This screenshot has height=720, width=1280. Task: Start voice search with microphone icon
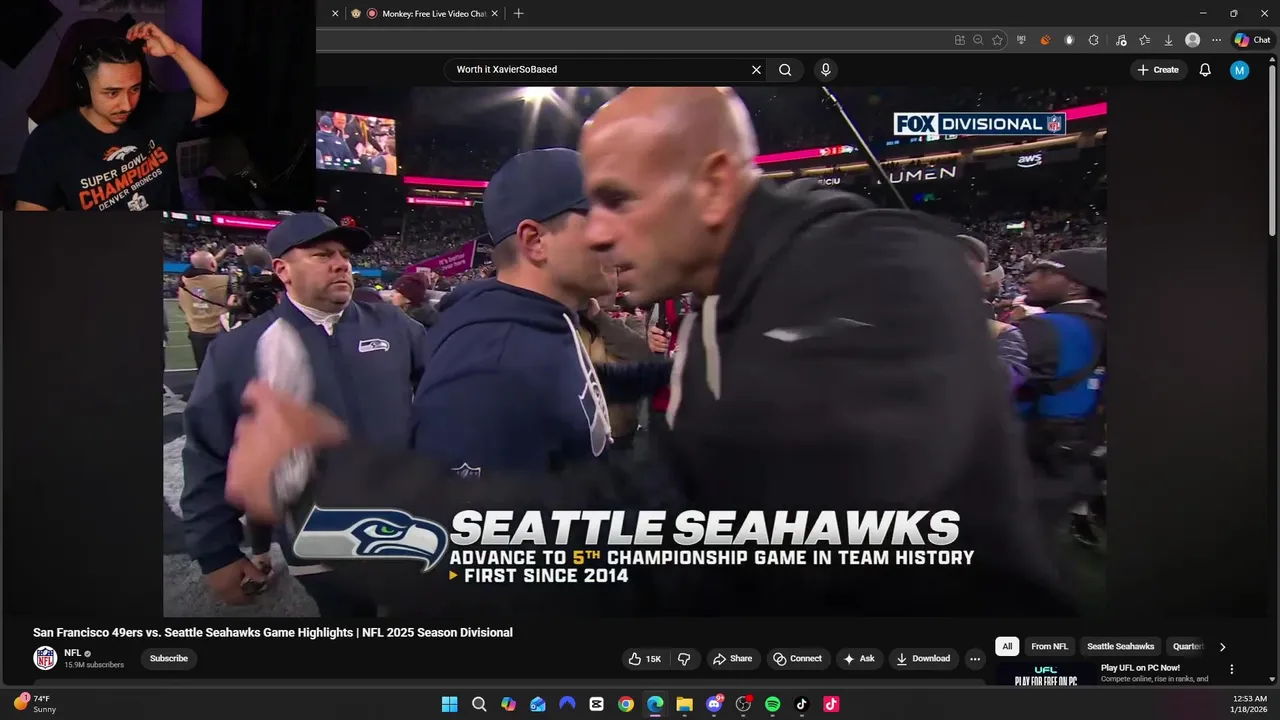[x=825, y=70]
